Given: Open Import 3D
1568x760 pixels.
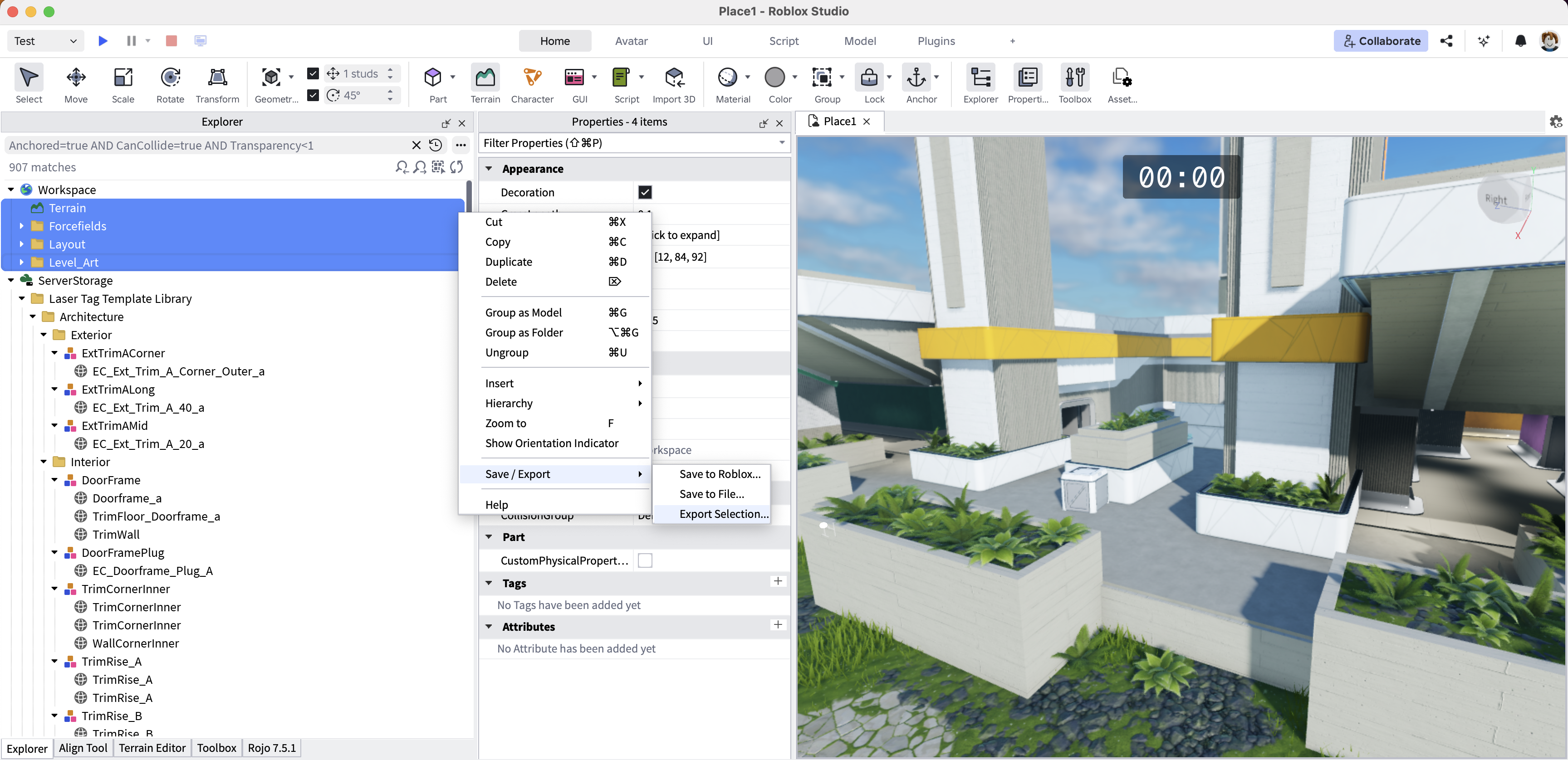Looking at the screenshot, I should [674, 83].
